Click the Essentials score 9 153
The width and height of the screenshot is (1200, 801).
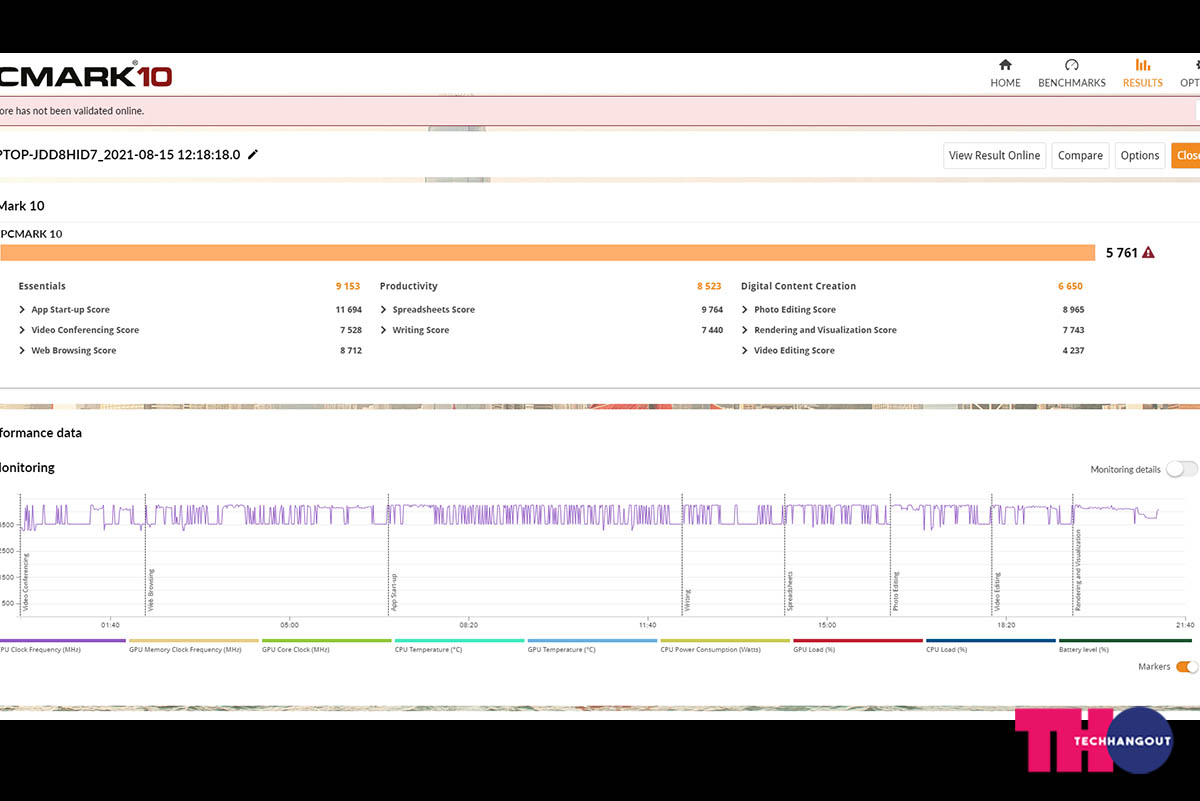coord(348,286)
